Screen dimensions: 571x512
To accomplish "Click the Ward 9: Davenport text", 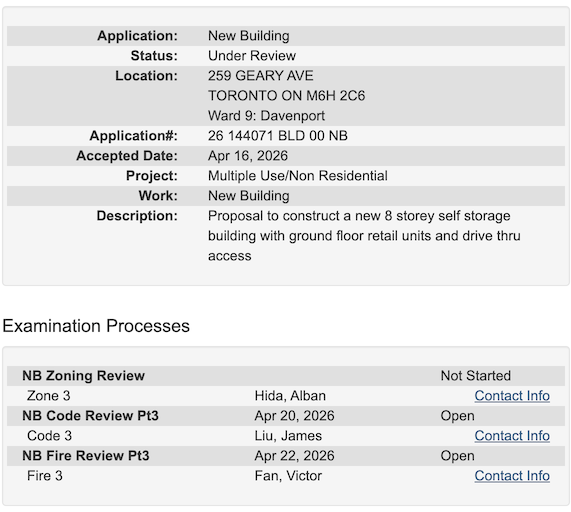I will pyautogui.click(x=266, y=116).
